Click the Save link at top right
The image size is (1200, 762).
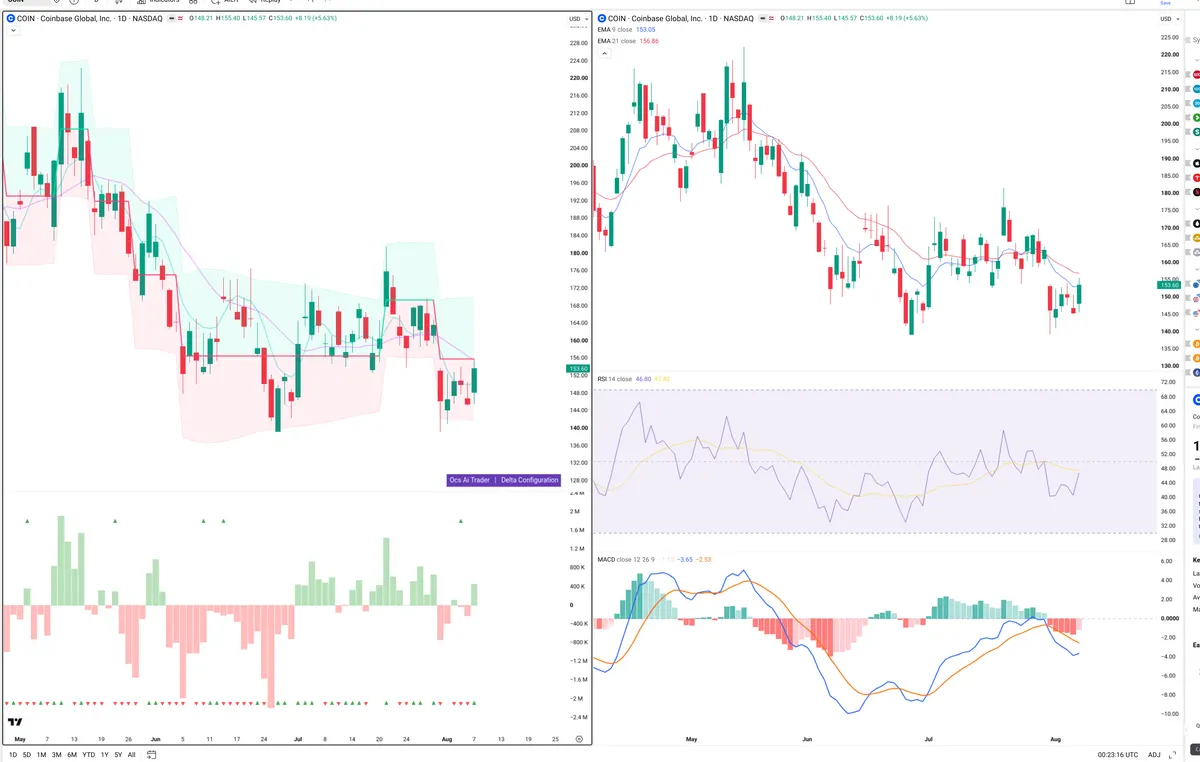[x=1165, y=3]
